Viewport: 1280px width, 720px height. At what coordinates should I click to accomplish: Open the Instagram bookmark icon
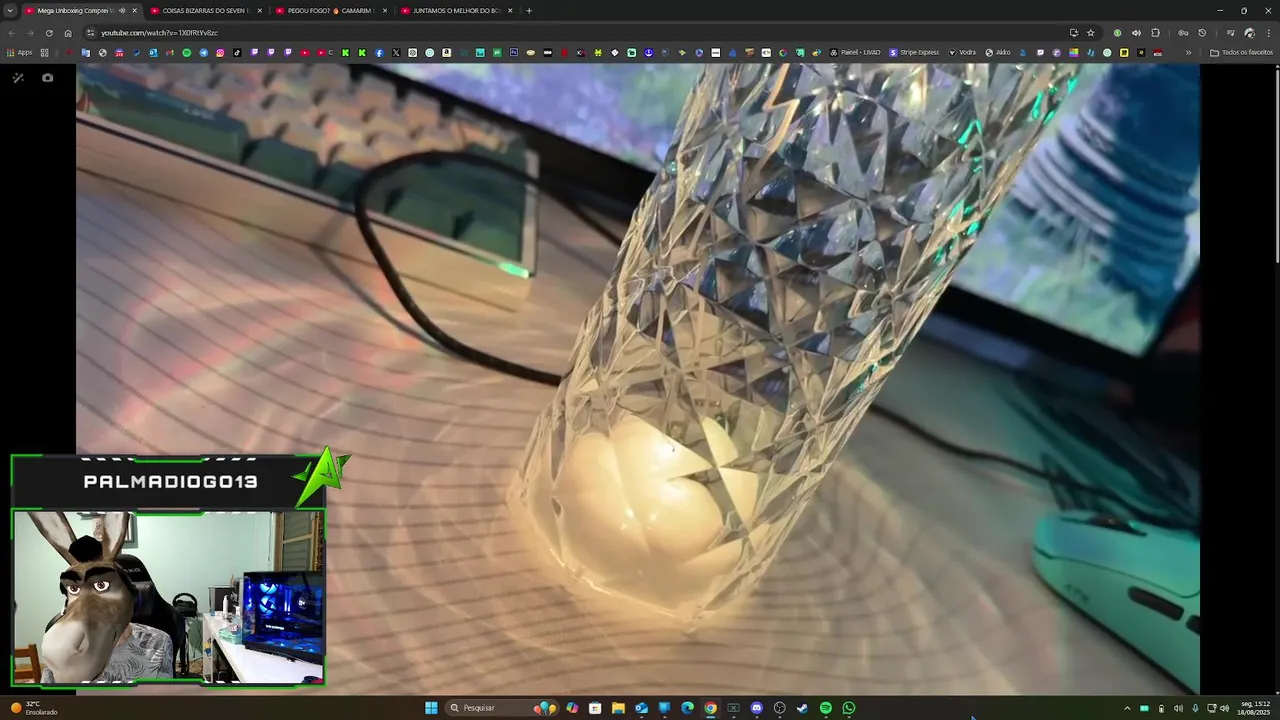pos(220,52)
